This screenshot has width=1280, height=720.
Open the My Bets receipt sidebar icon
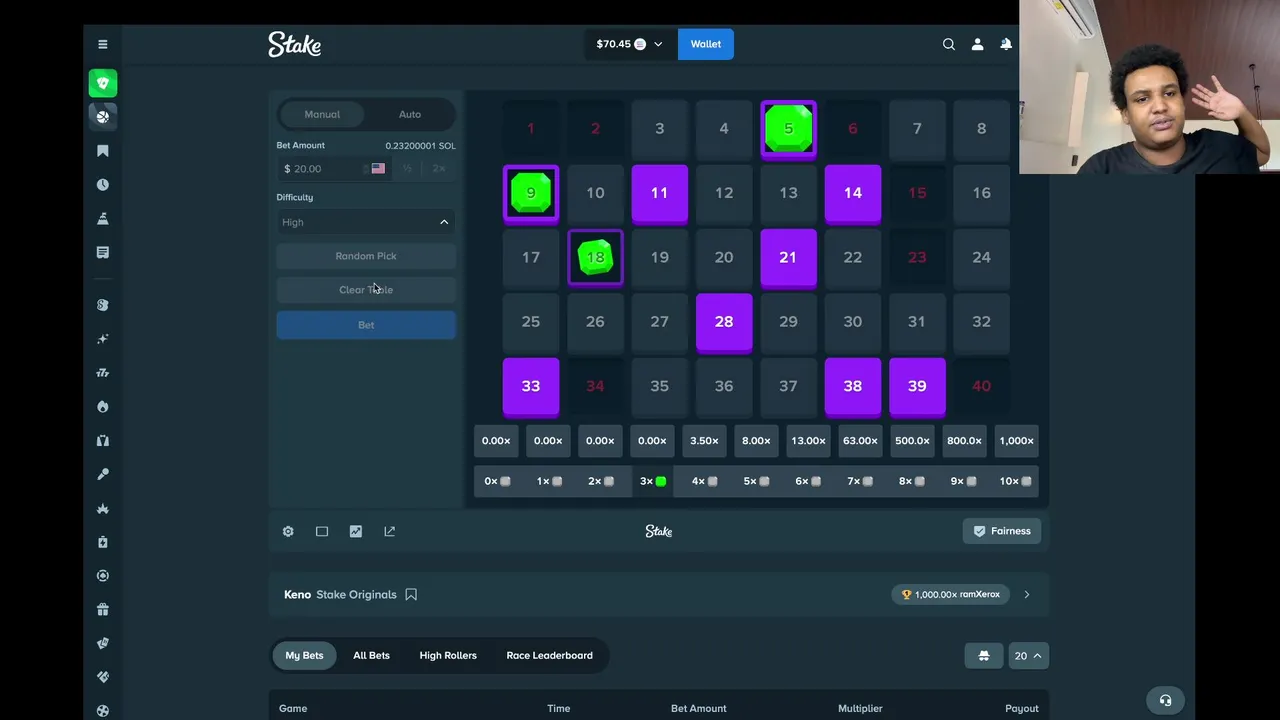pyautogui.click(x=102, y=253)
